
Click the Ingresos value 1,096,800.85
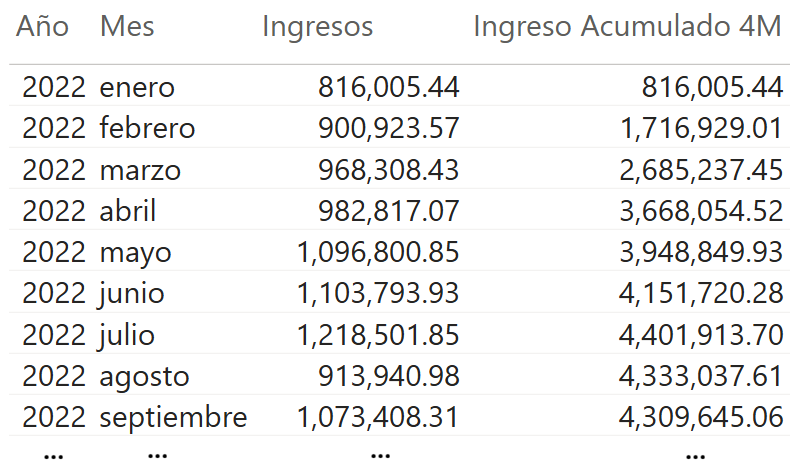click(x=378, y=253)
